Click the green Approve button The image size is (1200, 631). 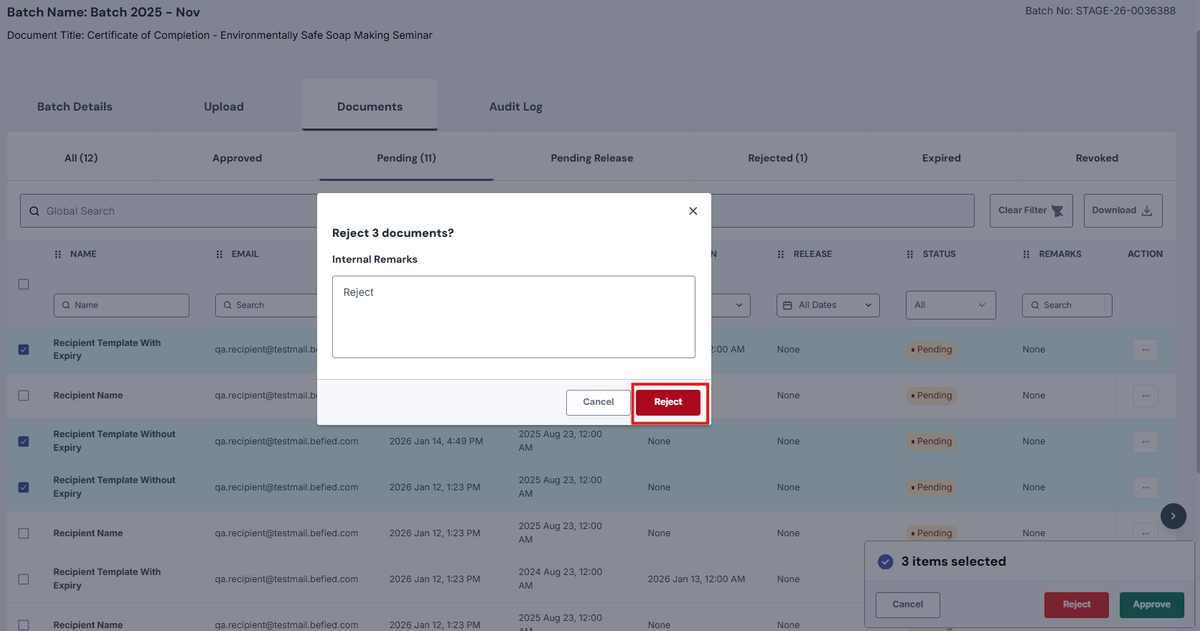click(x=1152, y=604)
